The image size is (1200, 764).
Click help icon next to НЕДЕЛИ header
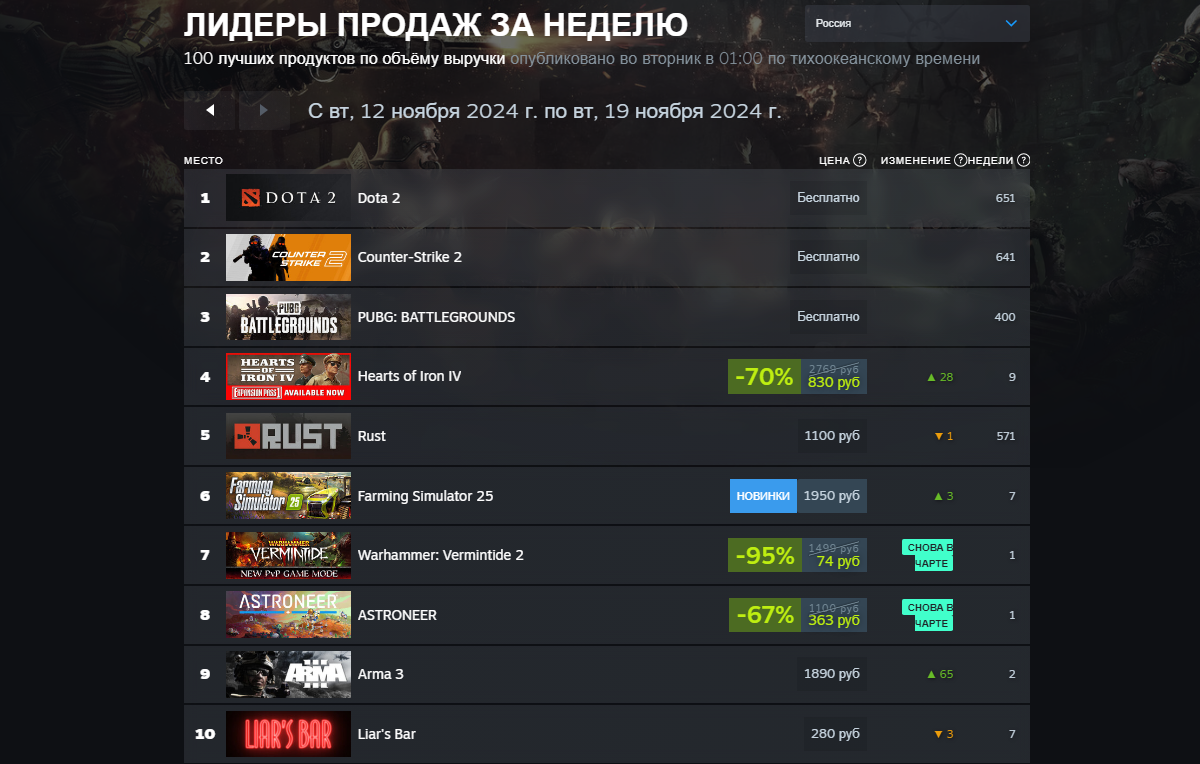1023,160
